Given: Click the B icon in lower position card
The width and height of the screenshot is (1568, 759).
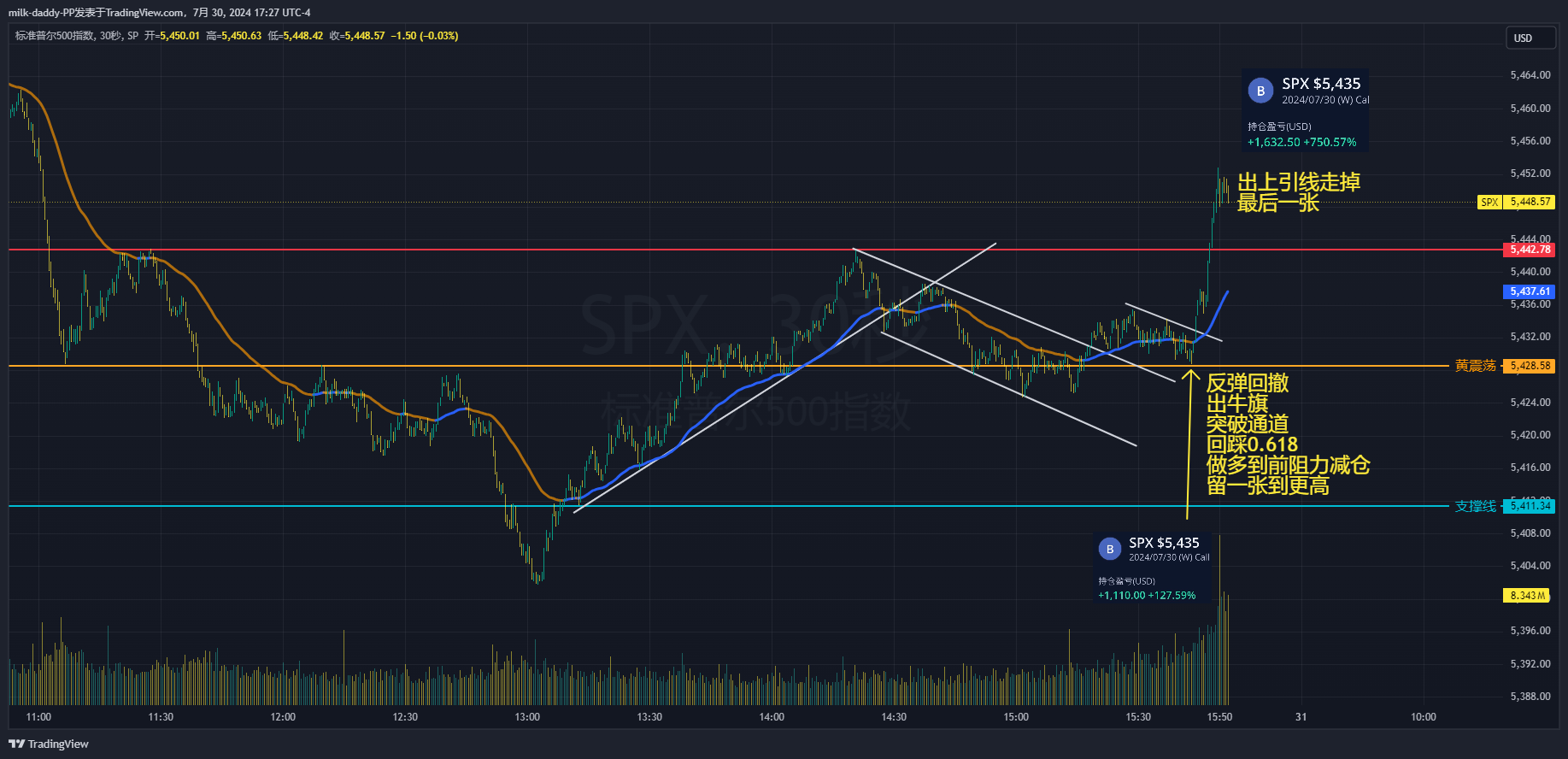Looking at the screenshot, I should coord(1109,550).
